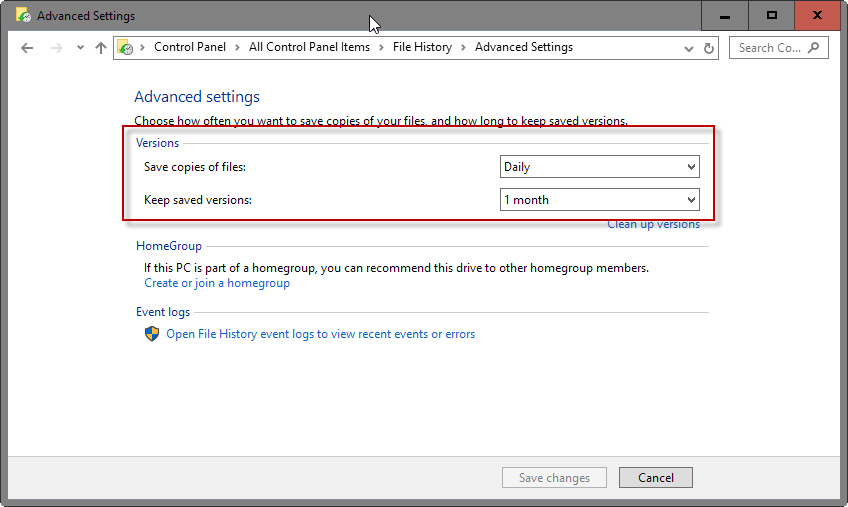Open File History event logs link

tap(320, 334)
